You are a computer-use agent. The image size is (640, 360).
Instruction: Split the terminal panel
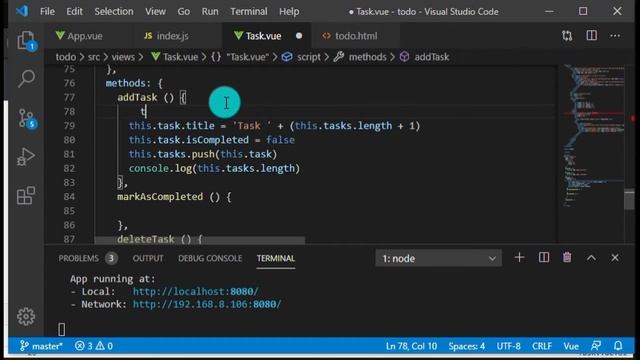click(544, 258)
